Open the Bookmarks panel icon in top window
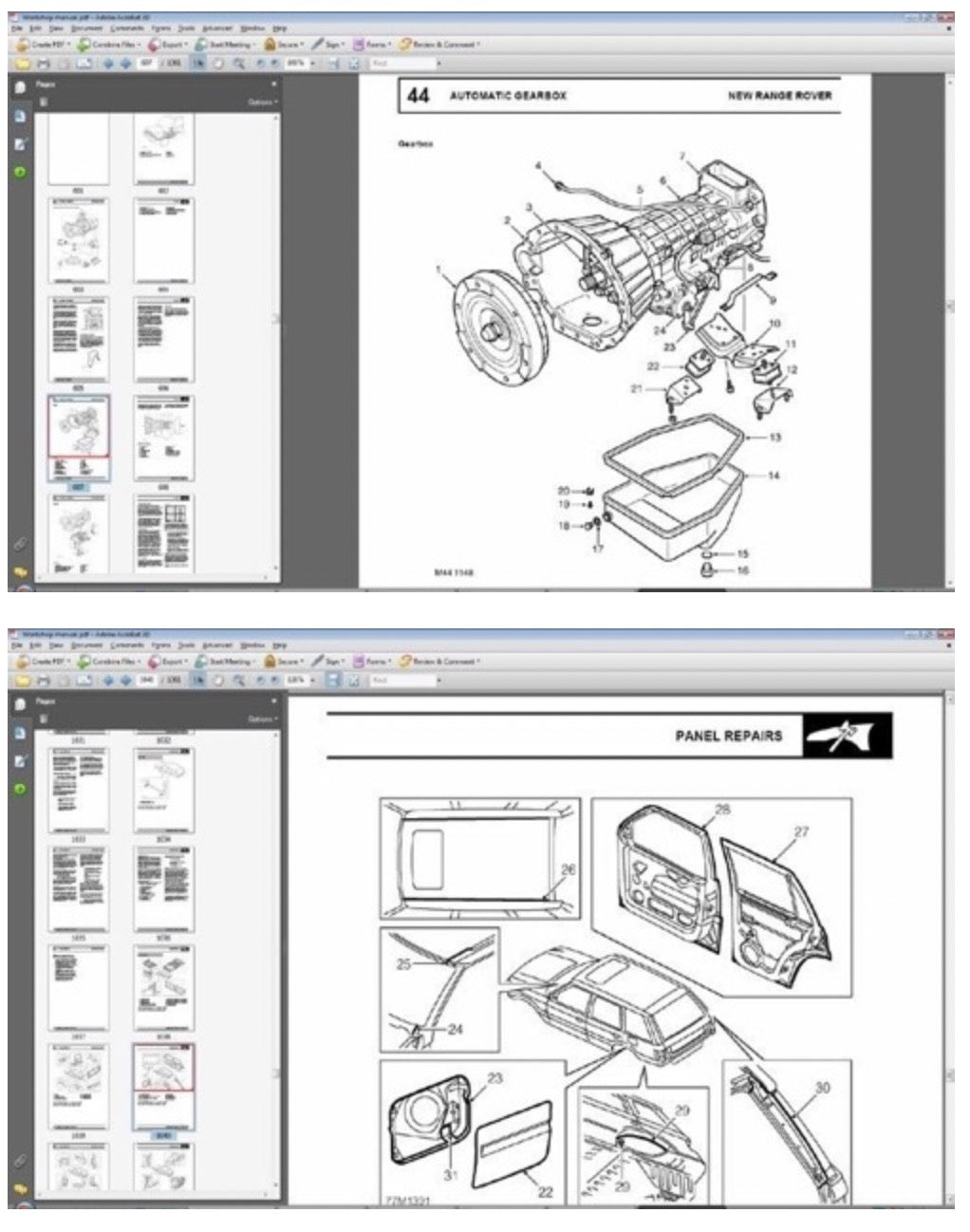This screenshot has height=1232, width=970. (x=20, y=116)
